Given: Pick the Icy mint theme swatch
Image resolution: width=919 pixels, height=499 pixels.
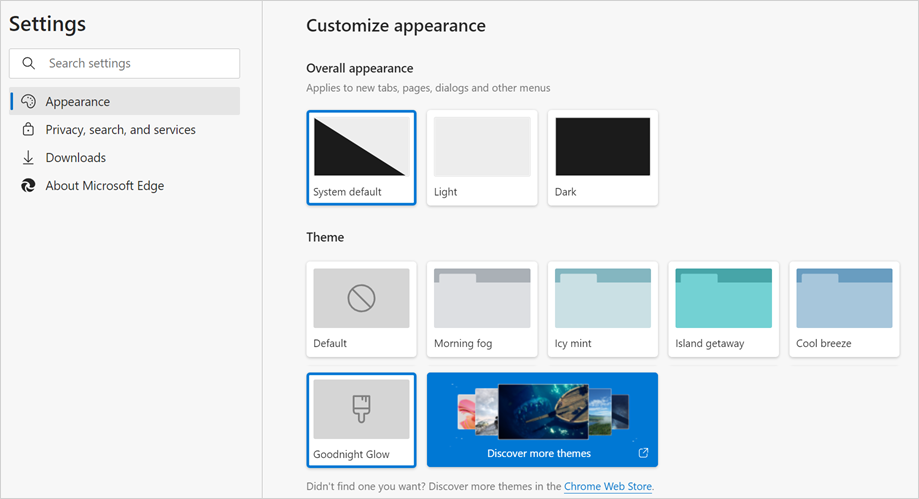Looking at the screenshot, I should [603, 308].
